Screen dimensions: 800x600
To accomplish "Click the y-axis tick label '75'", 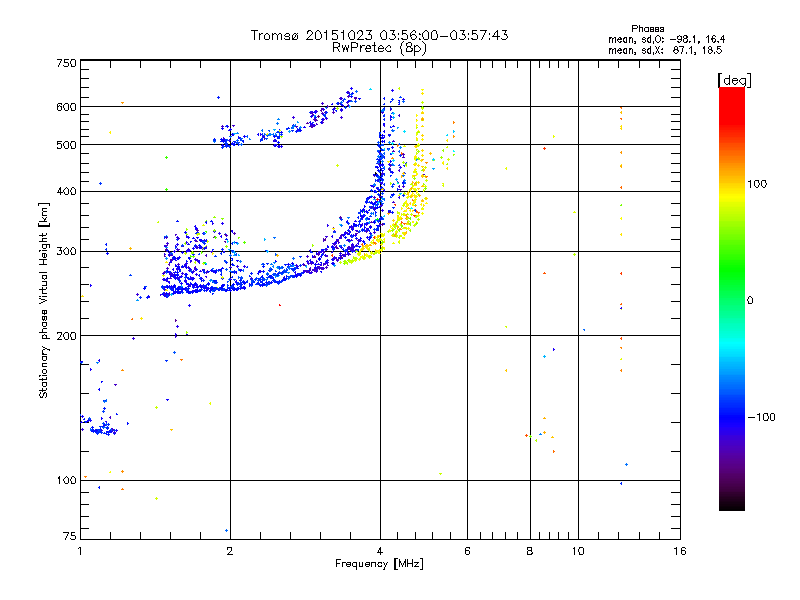I will (70, 536).
